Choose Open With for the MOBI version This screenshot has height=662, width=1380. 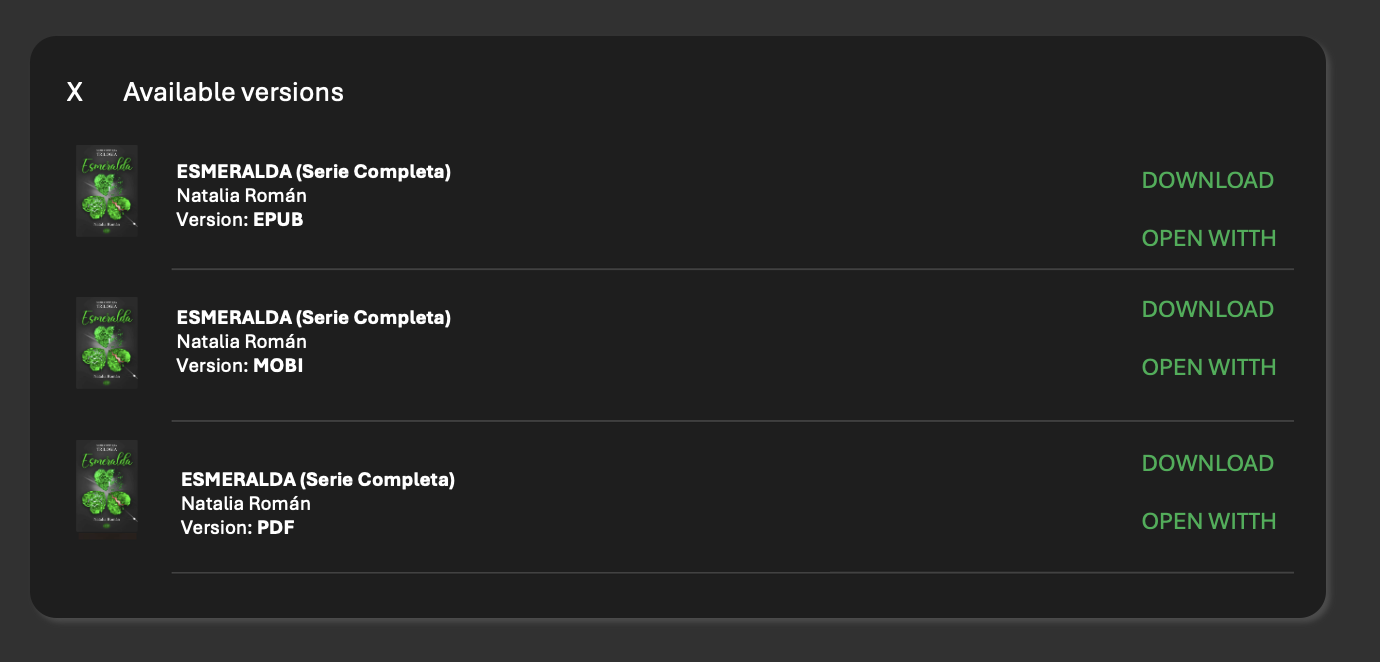1209,368
